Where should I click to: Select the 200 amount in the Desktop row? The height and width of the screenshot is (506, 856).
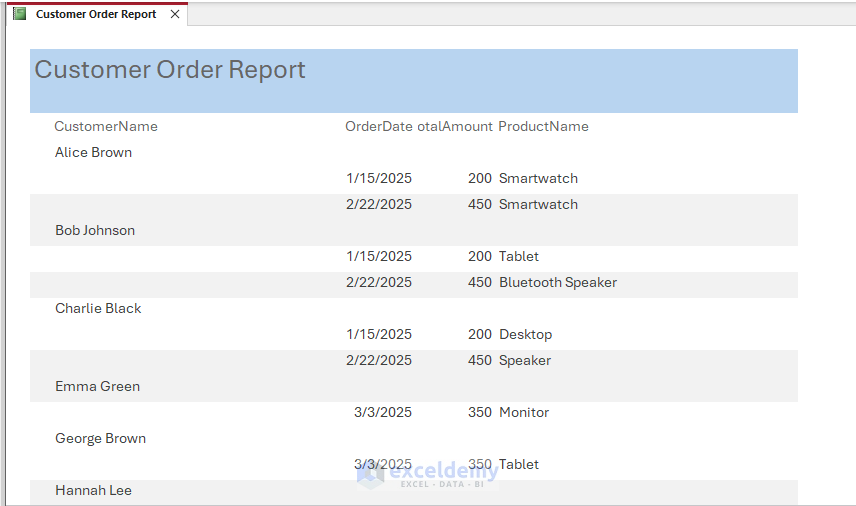480,334
